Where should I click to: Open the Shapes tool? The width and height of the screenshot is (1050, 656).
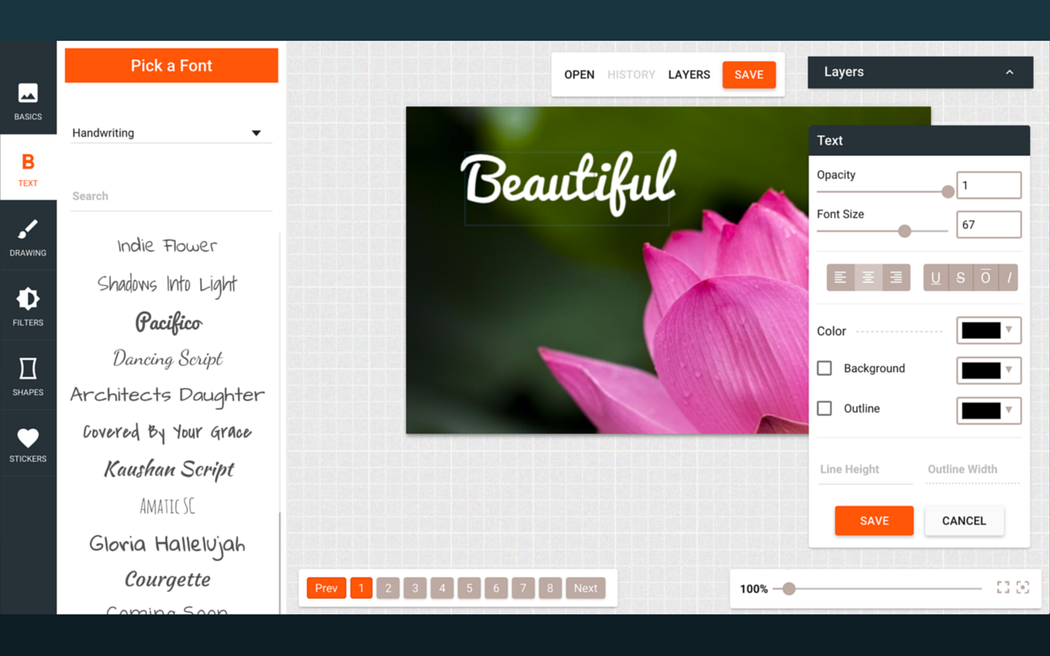[28, 376]
